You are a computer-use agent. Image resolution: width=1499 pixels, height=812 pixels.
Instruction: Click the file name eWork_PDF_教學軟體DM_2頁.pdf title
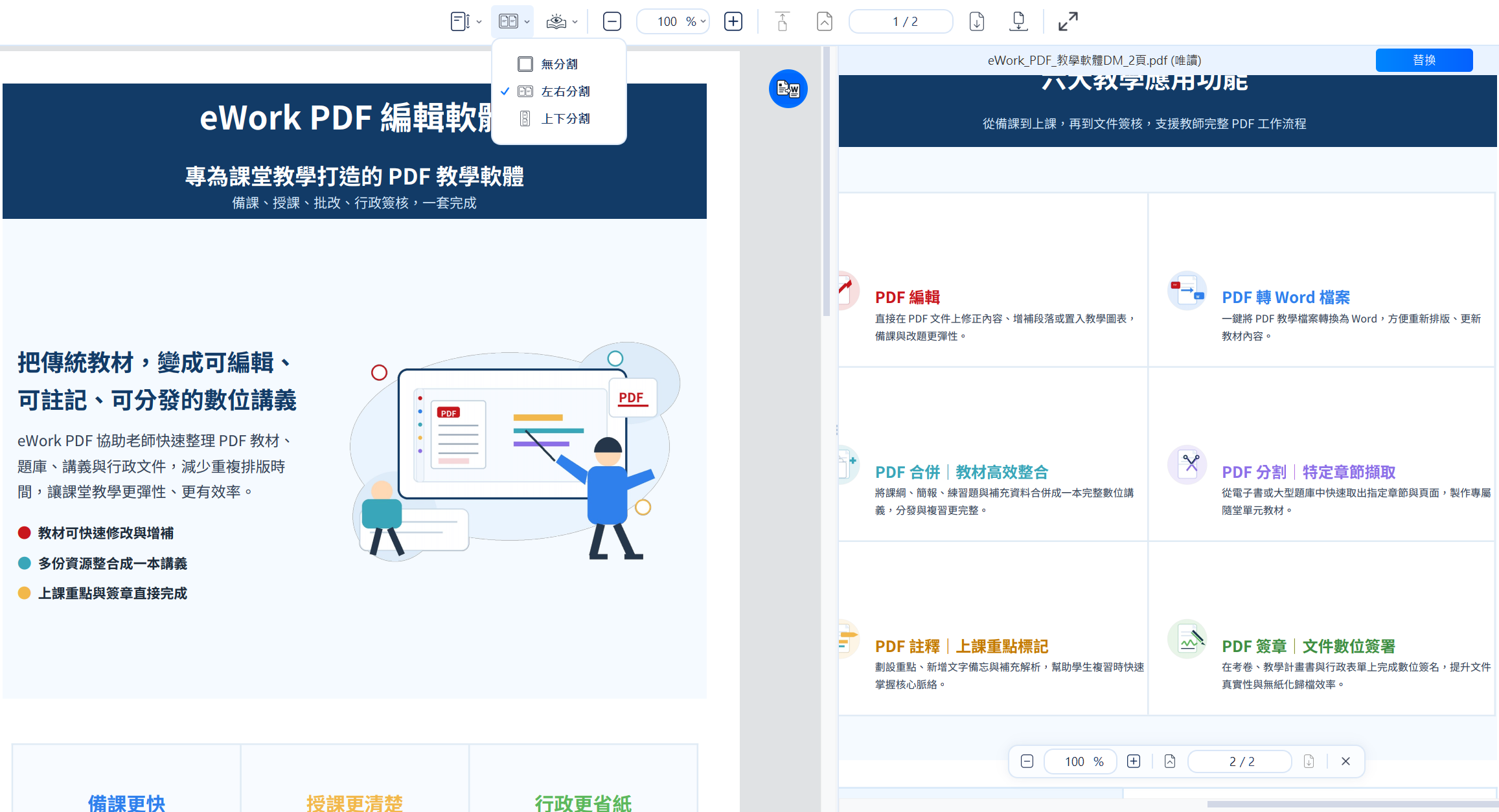(1094, 60)
